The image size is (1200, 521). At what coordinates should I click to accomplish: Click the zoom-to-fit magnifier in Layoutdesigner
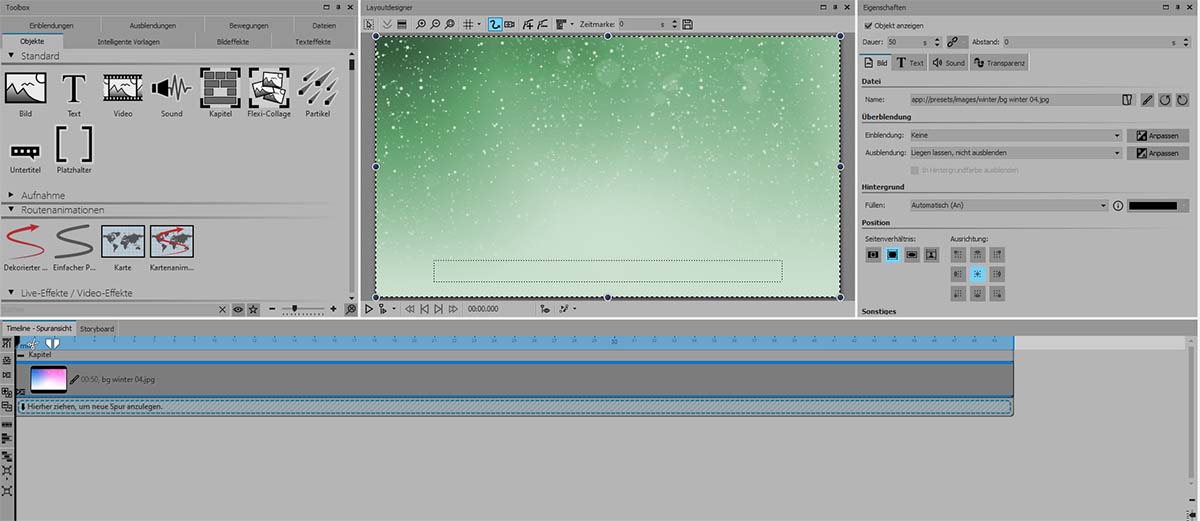(452, 23)
